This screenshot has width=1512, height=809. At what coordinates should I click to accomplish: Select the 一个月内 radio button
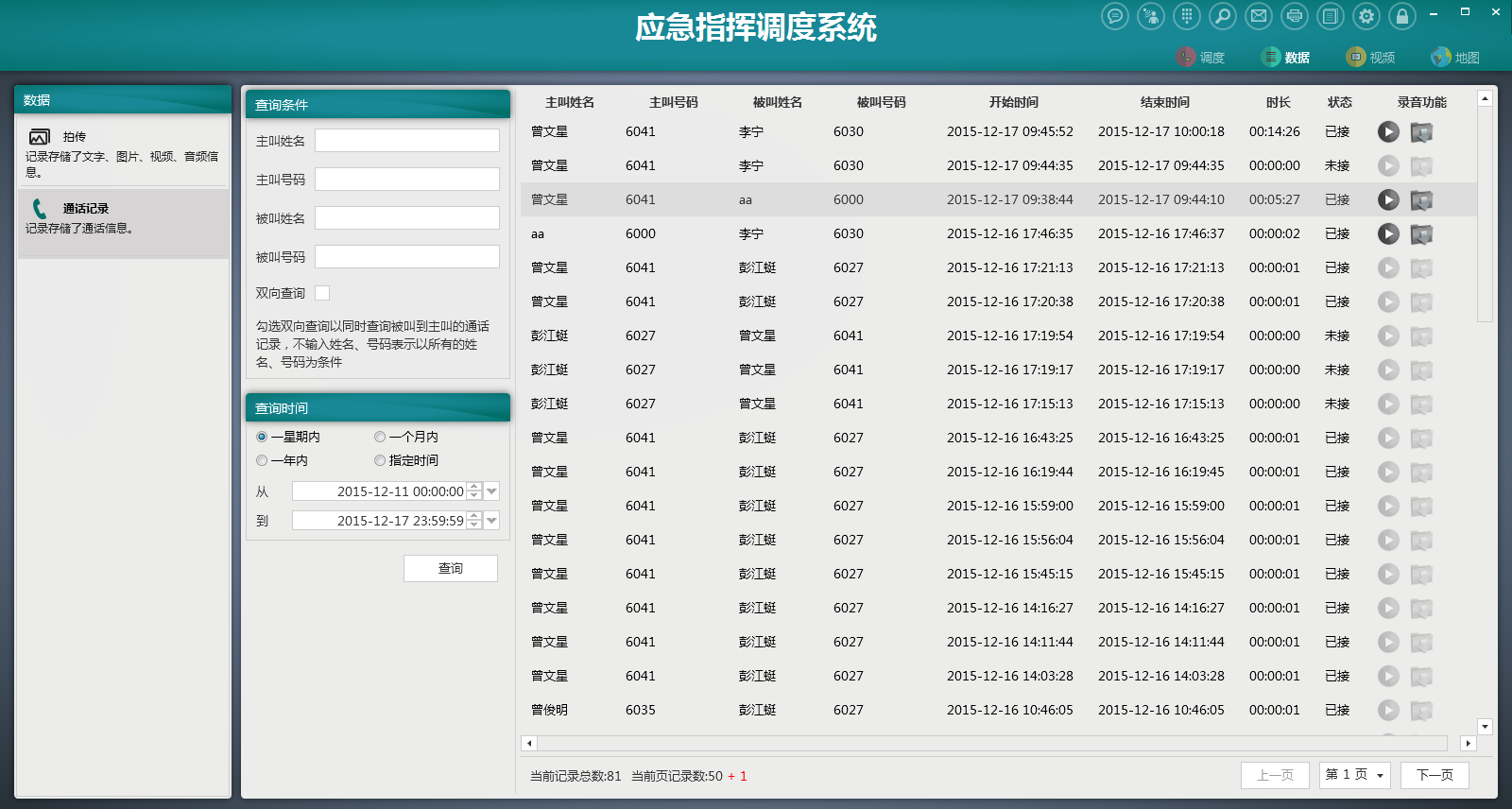[x=380, y=437]
